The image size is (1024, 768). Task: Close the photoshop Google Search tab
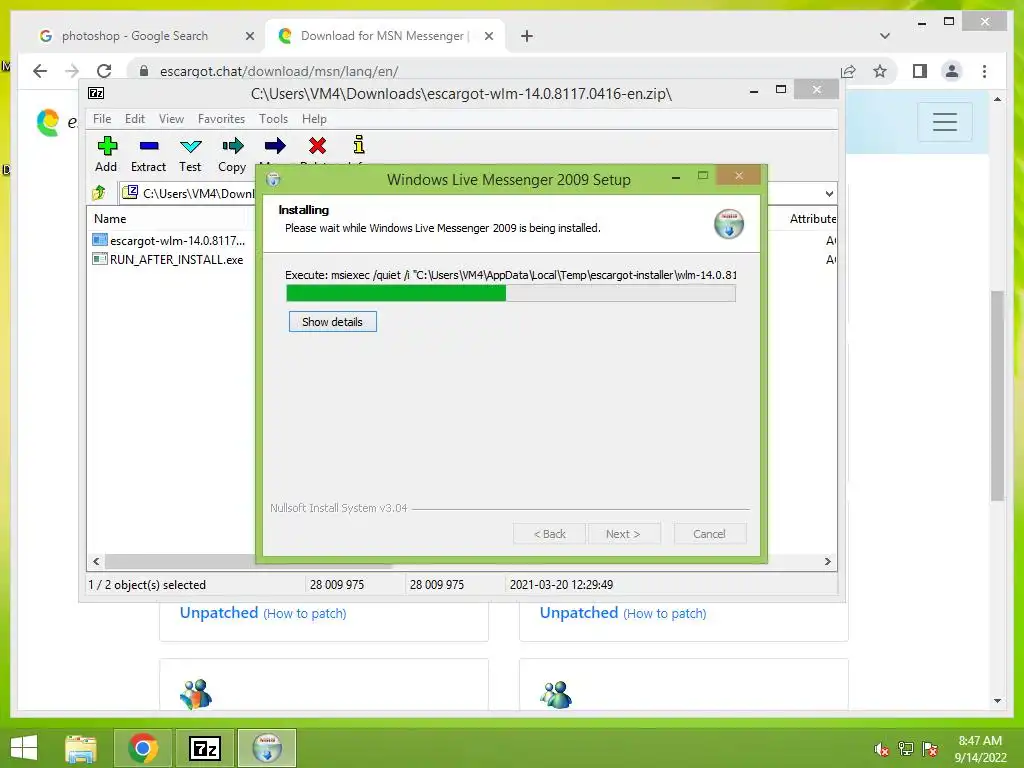coord(249,36)
